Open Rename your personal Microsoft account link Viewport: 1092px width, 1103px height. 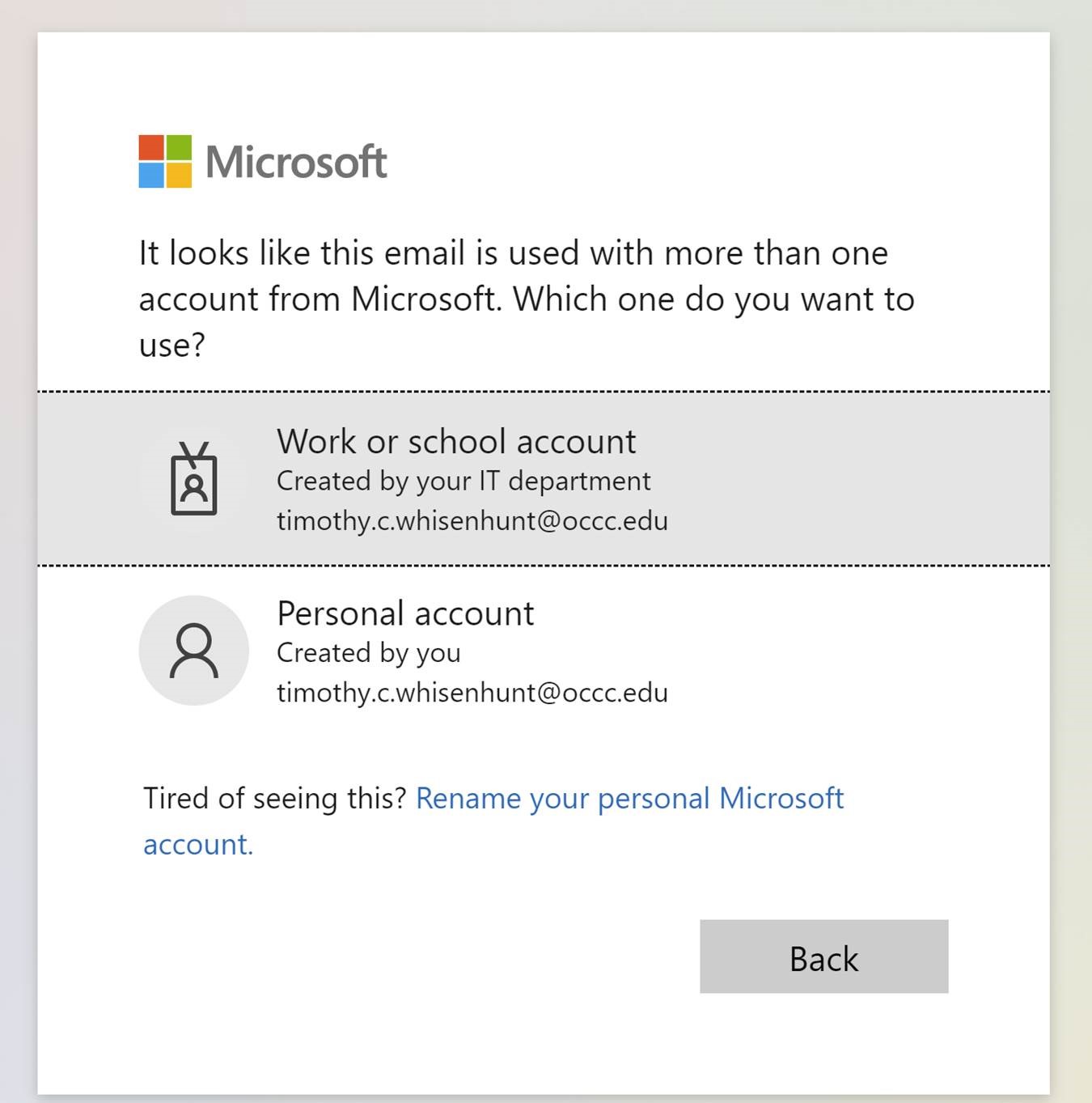pyautogui.click(x=629, y=799)
